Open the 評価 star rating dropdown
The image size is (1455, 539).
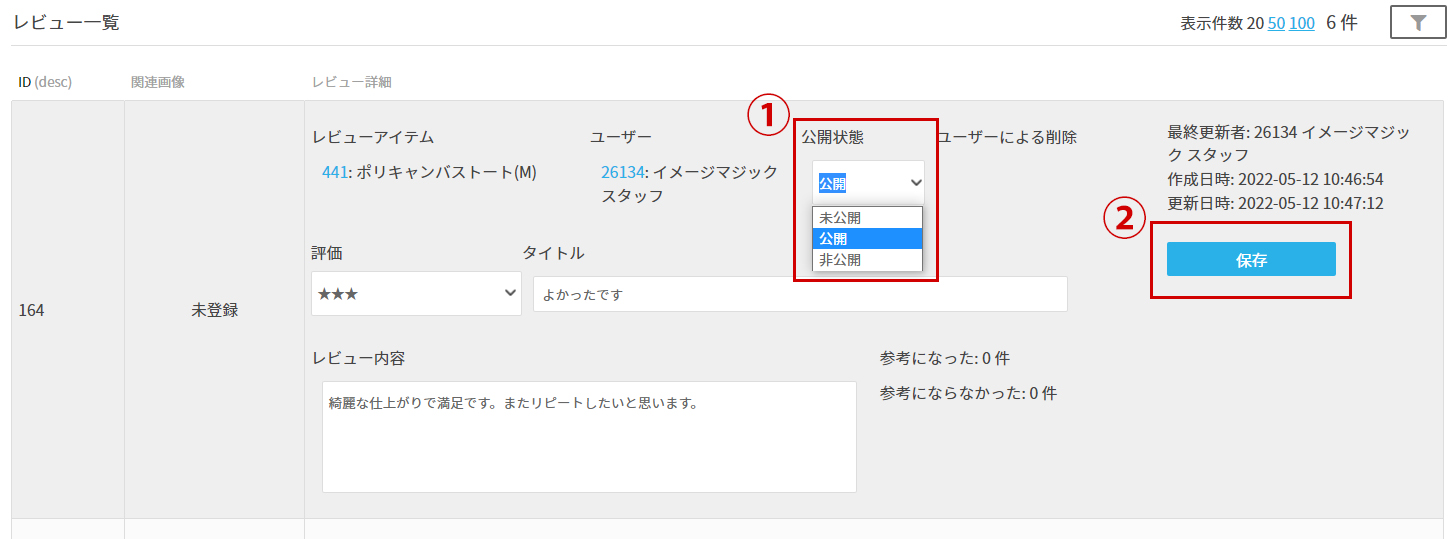416,294
